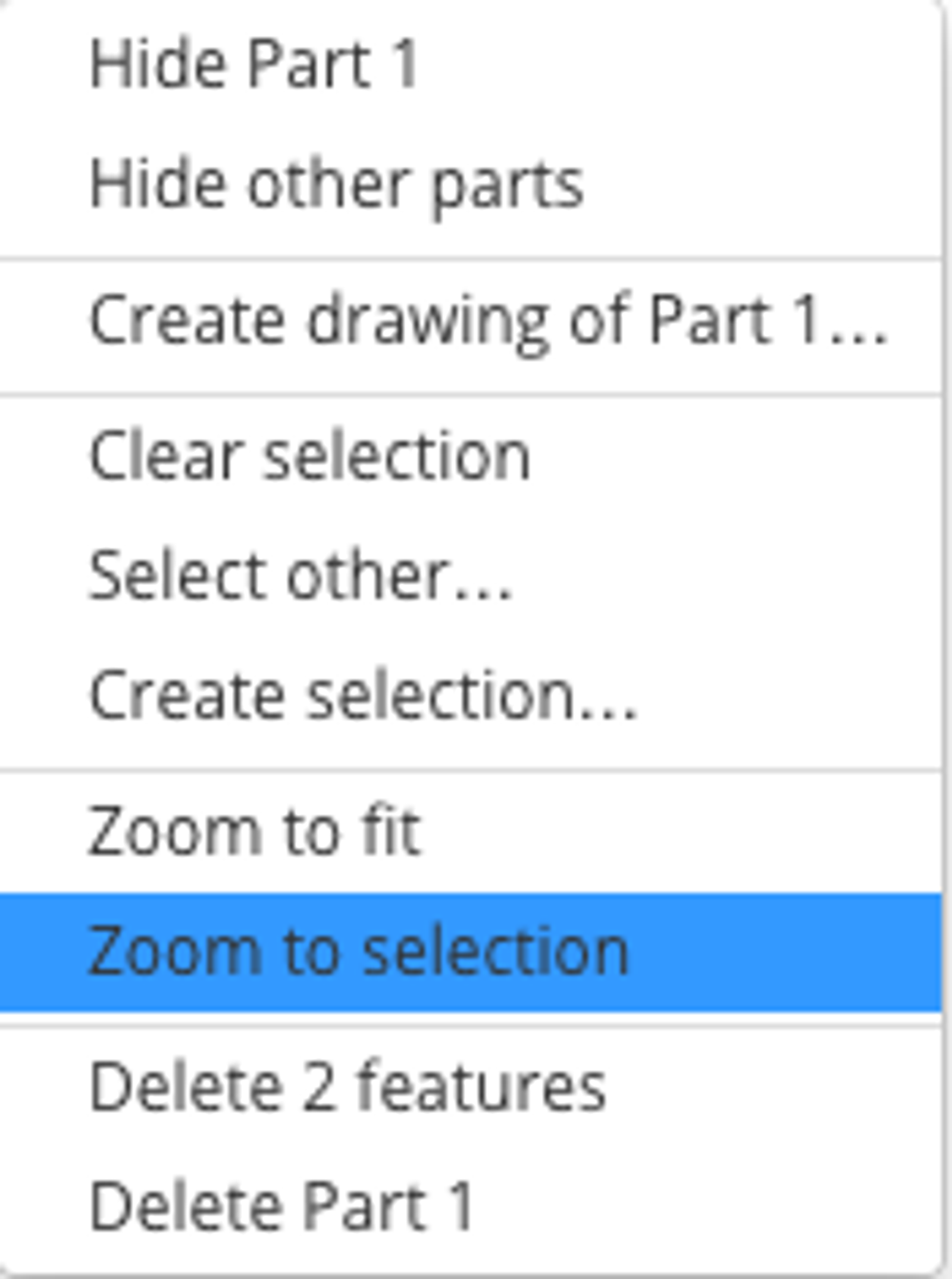Start a drawing of Part 1
The height and width of the screenshot is (1279, 952).
pos(488,321)
